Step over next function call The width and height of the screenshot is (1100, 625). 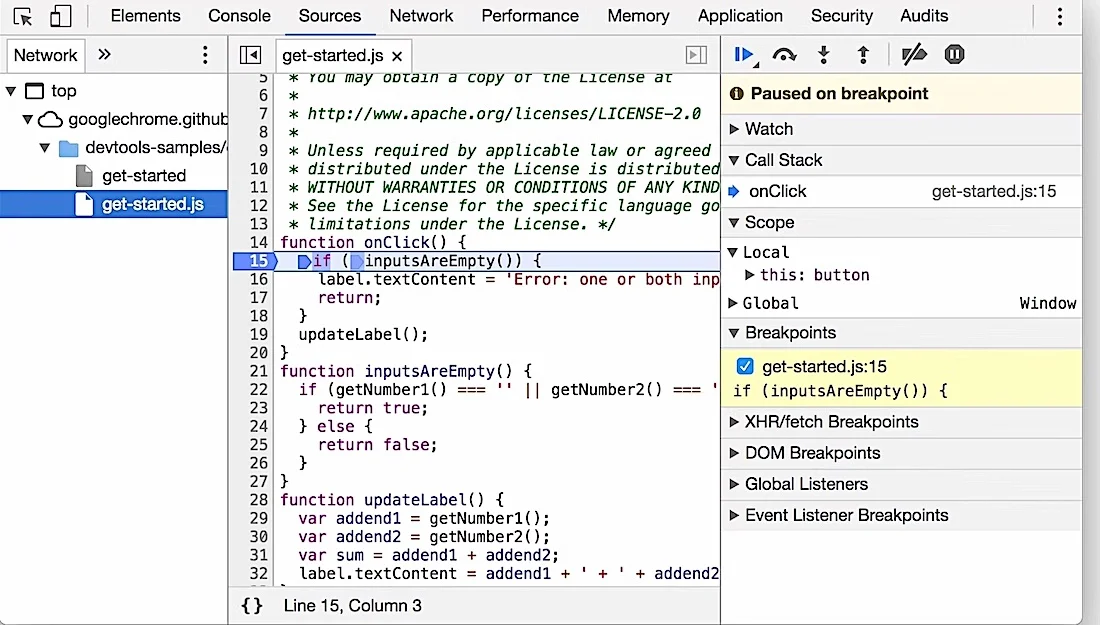(784, 55)
